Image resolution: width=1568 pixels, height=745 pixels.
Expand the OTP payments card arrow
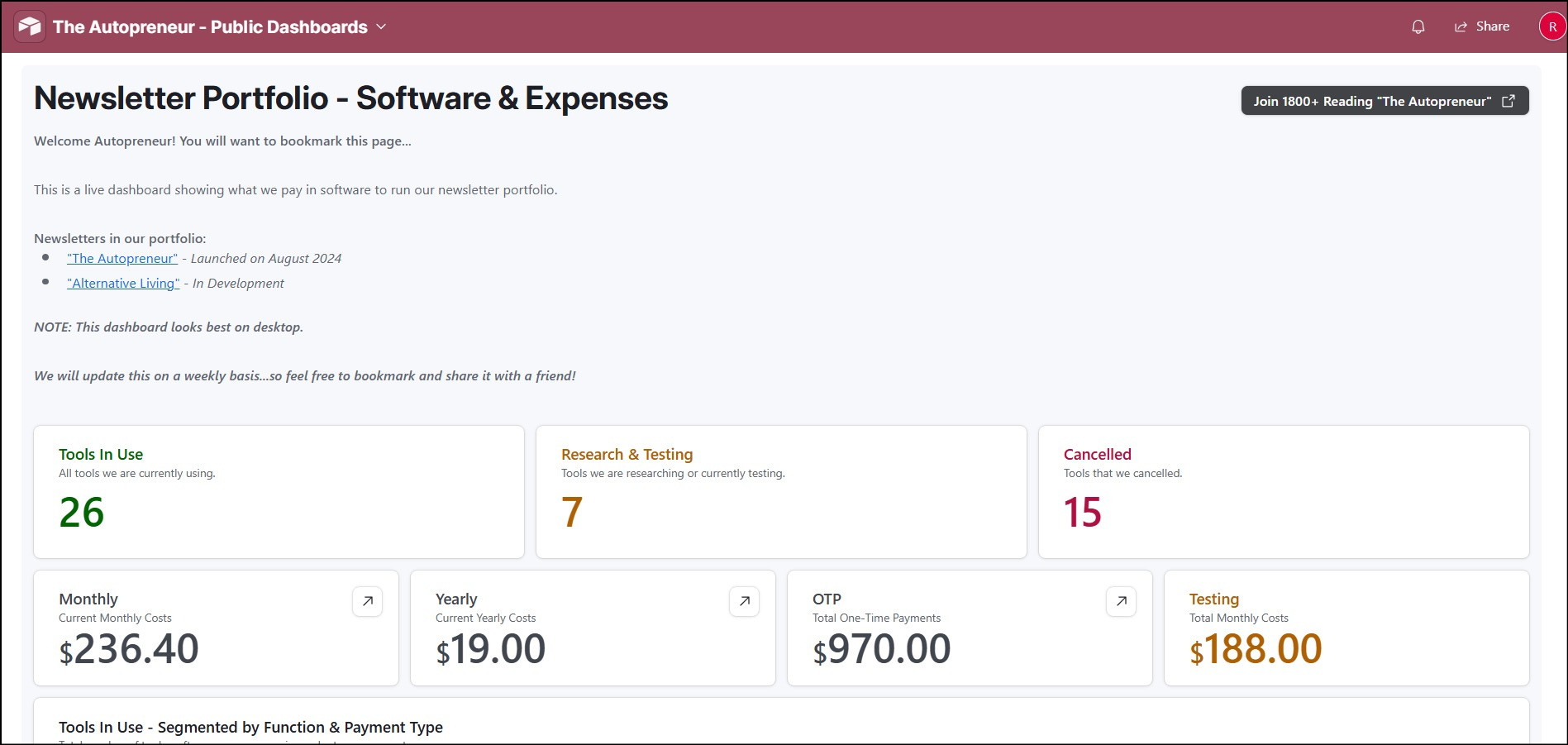point(1122,601)
